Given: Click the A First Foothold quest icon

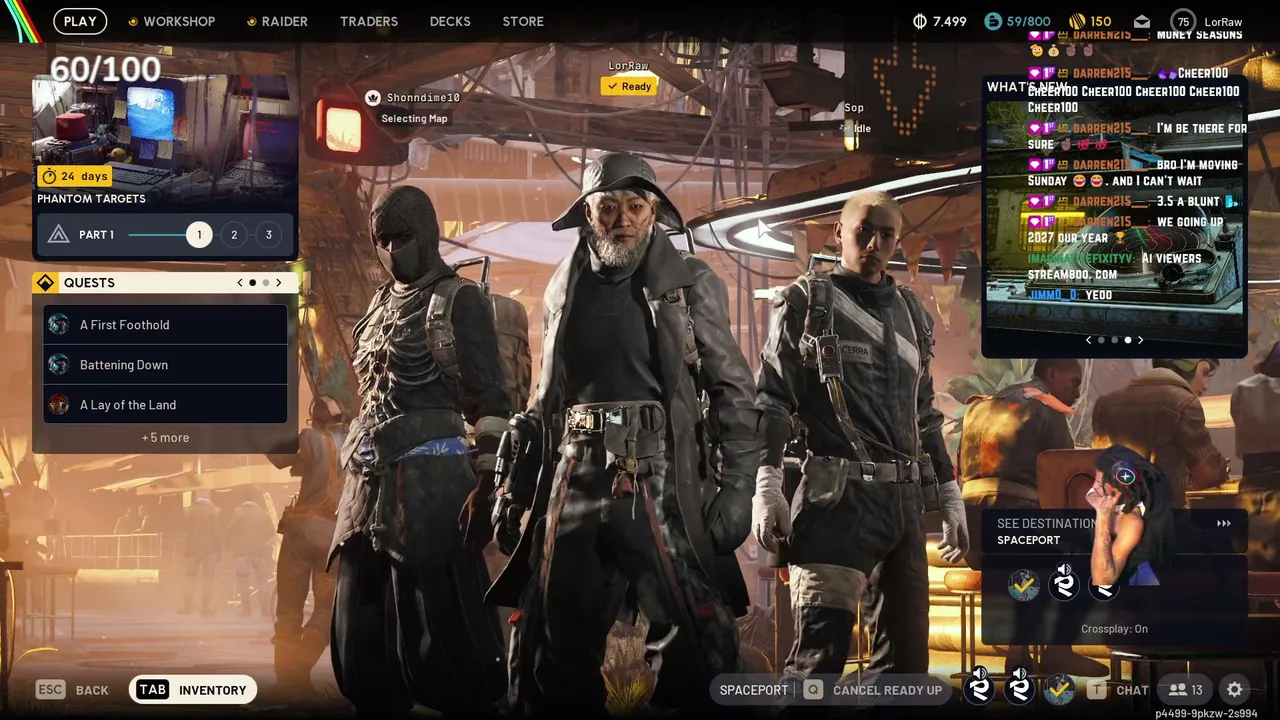Looking at the screenshot, I should coord(59,325).
